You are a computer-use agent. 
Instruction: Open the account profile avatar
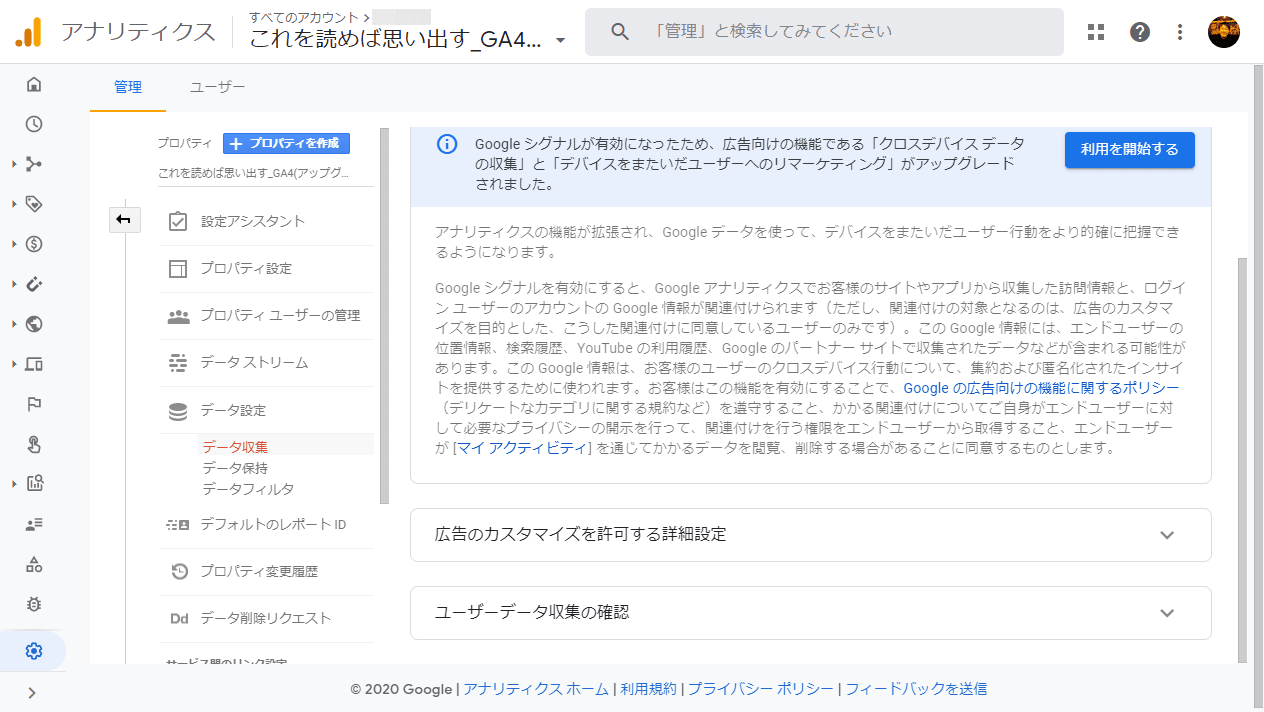tap(1224, 32)
